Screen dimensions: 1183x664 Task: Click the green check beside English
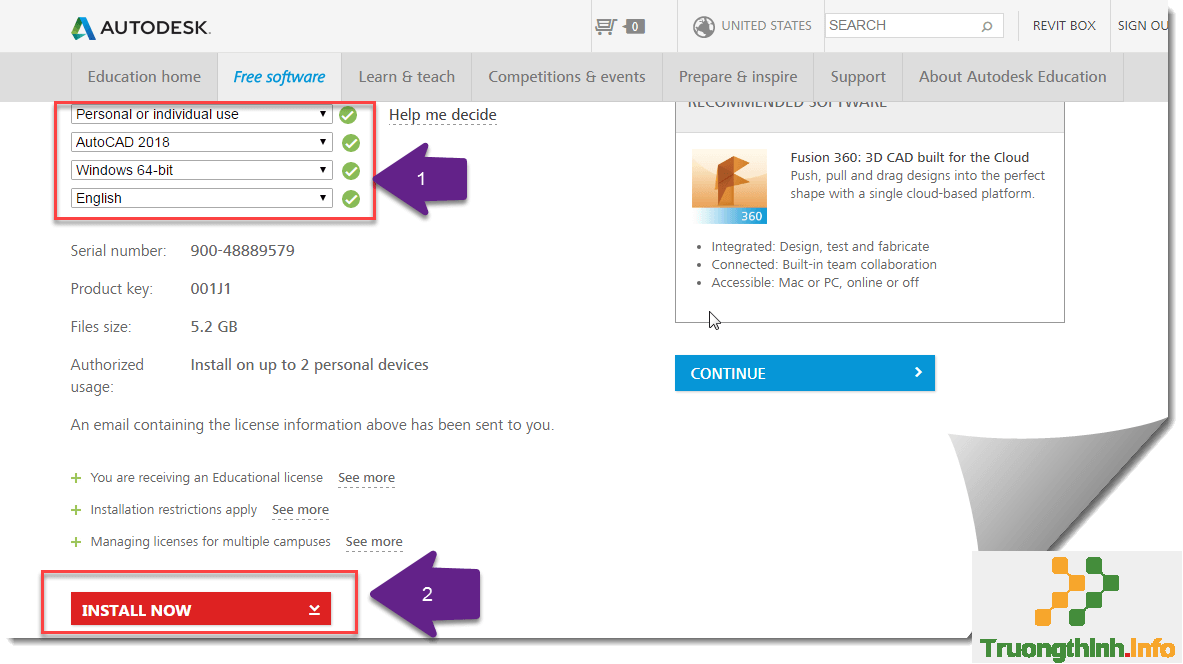coord(351,198)
